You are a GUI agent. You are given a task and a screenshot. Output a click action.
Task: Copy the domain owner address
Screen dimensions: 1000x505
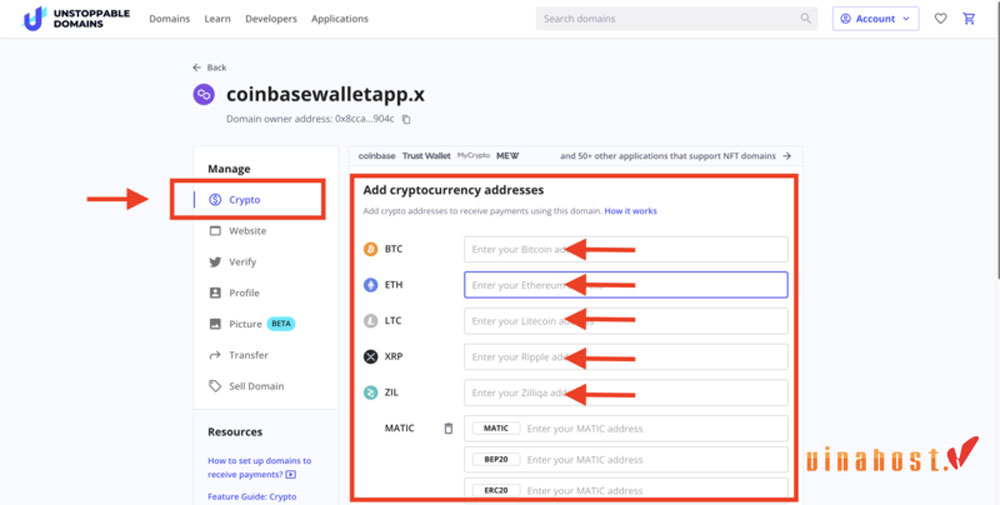pyautogui.click(x=406, y=119)
